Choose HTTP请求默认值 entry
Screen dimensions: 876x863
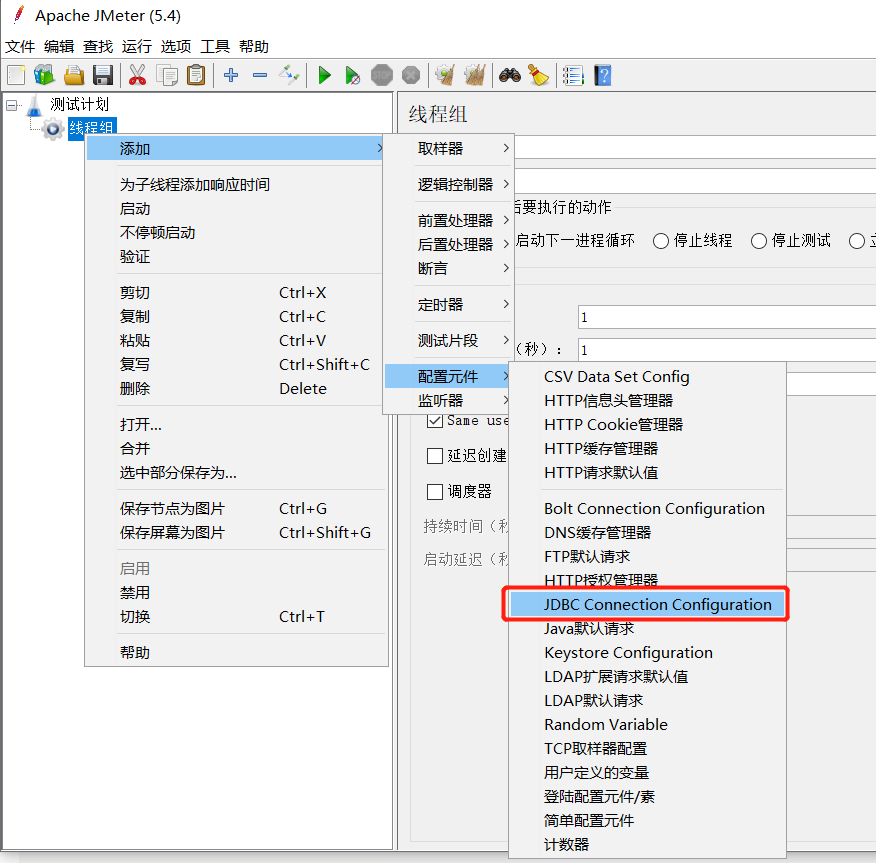647,473
